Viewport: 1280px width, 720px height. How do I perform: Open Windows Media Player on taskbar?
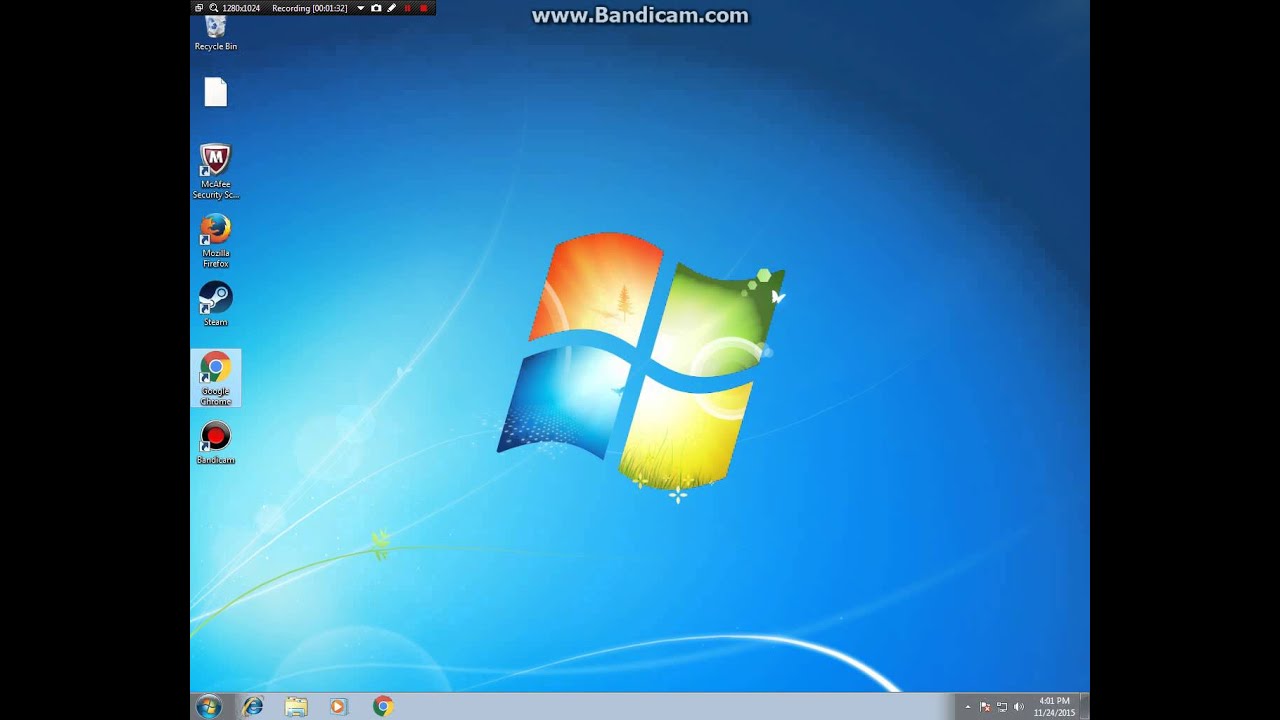pyautogui.click(x=337, y=706)
